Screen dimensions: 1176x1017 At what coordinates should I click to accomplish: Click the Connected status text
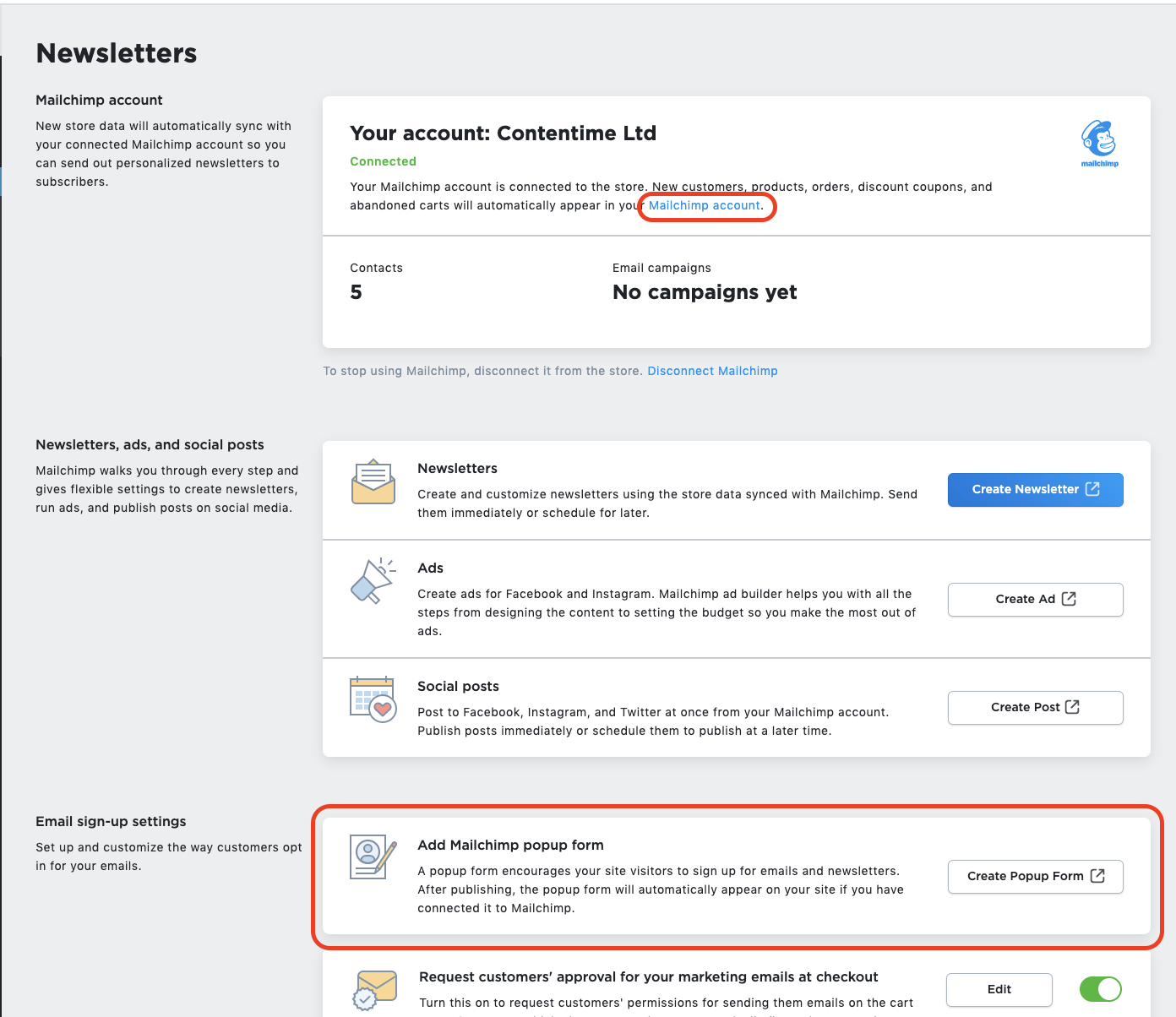[383, 161]
